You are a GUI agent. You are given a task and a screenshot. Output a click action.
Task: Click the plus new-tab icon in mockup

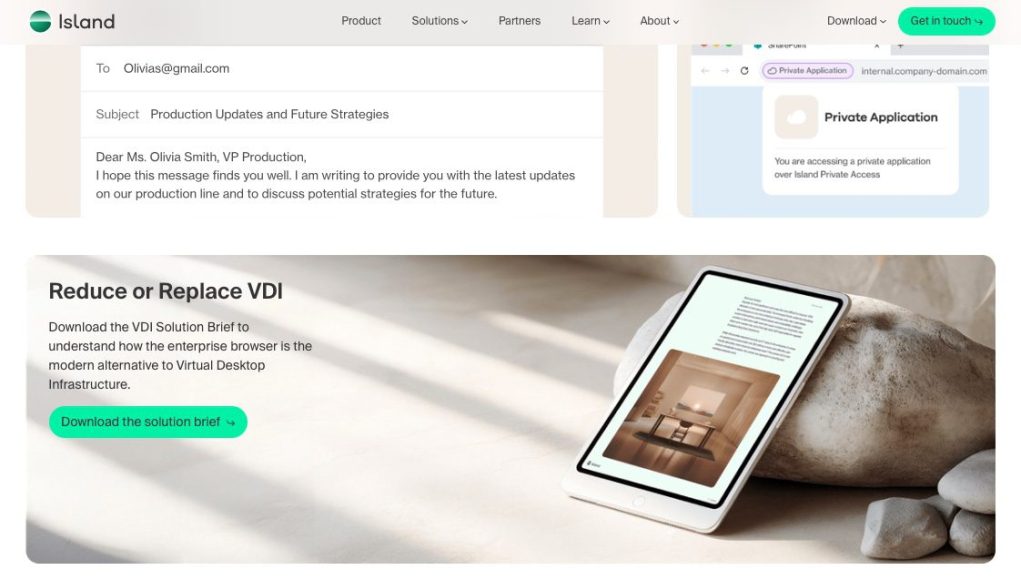[901, 46]
